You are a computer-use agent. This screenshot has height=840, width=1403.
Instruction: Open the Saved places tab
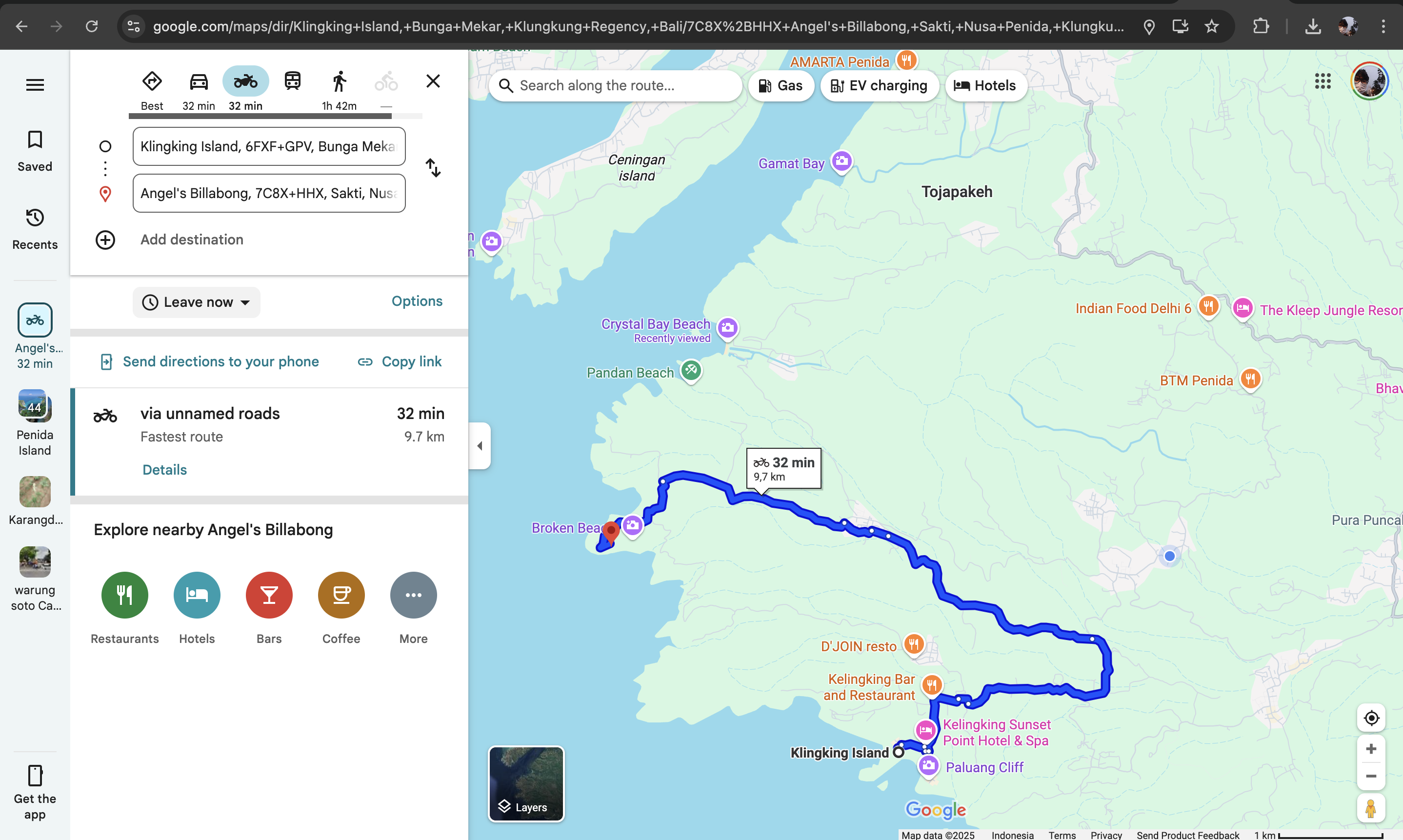click(x=35, y=151)
